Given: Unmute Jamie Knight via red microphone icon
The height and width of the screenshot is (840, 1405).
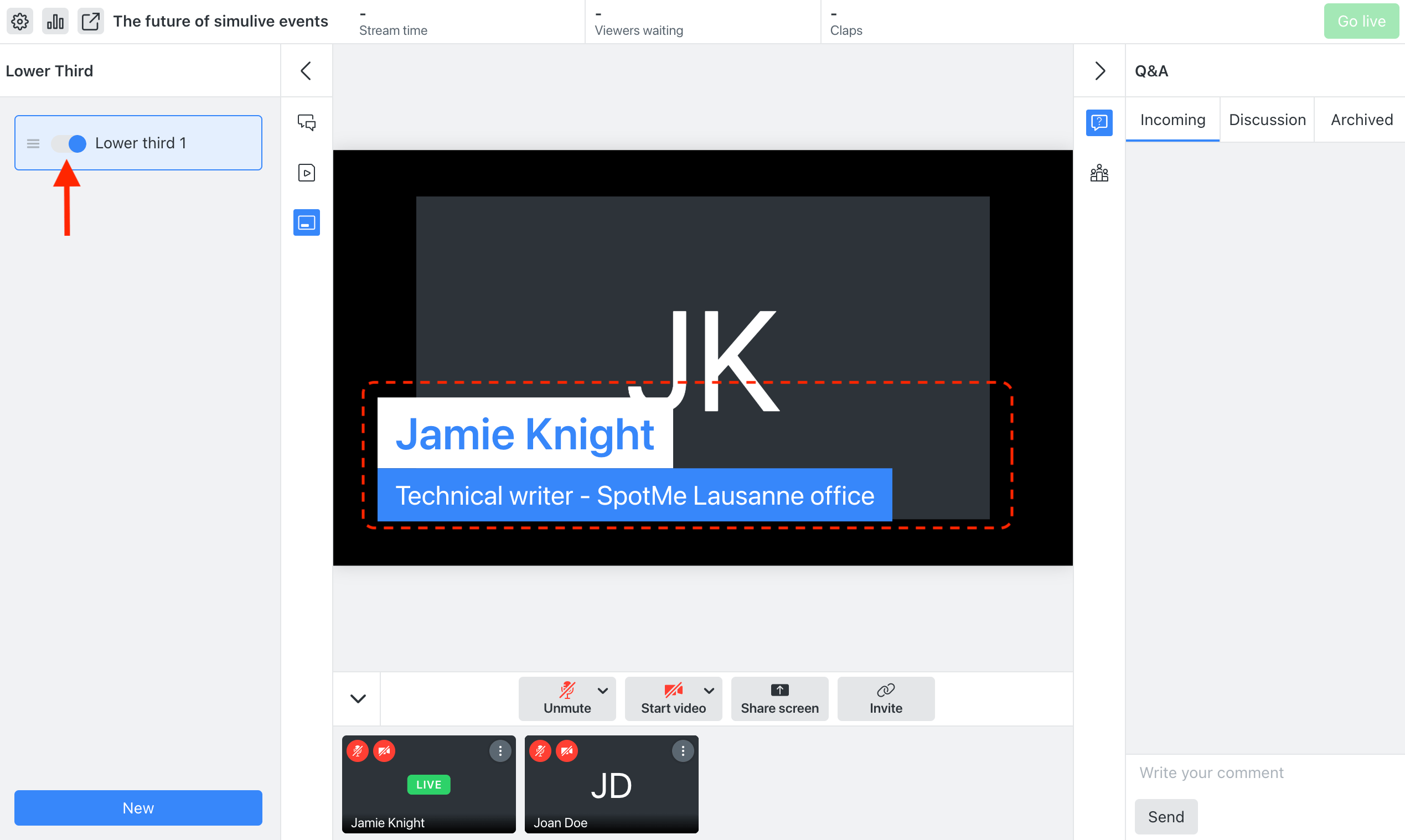Looking at the screenshot, I should (x=357, y=750).
